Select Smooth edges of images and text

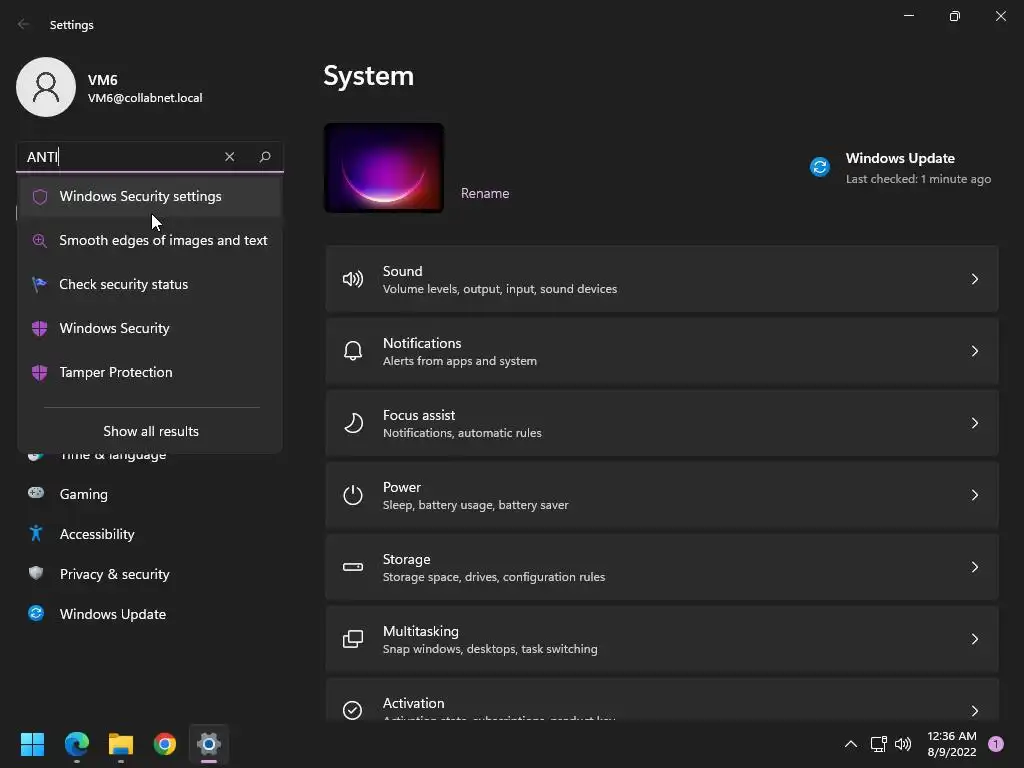coord(150,240)
